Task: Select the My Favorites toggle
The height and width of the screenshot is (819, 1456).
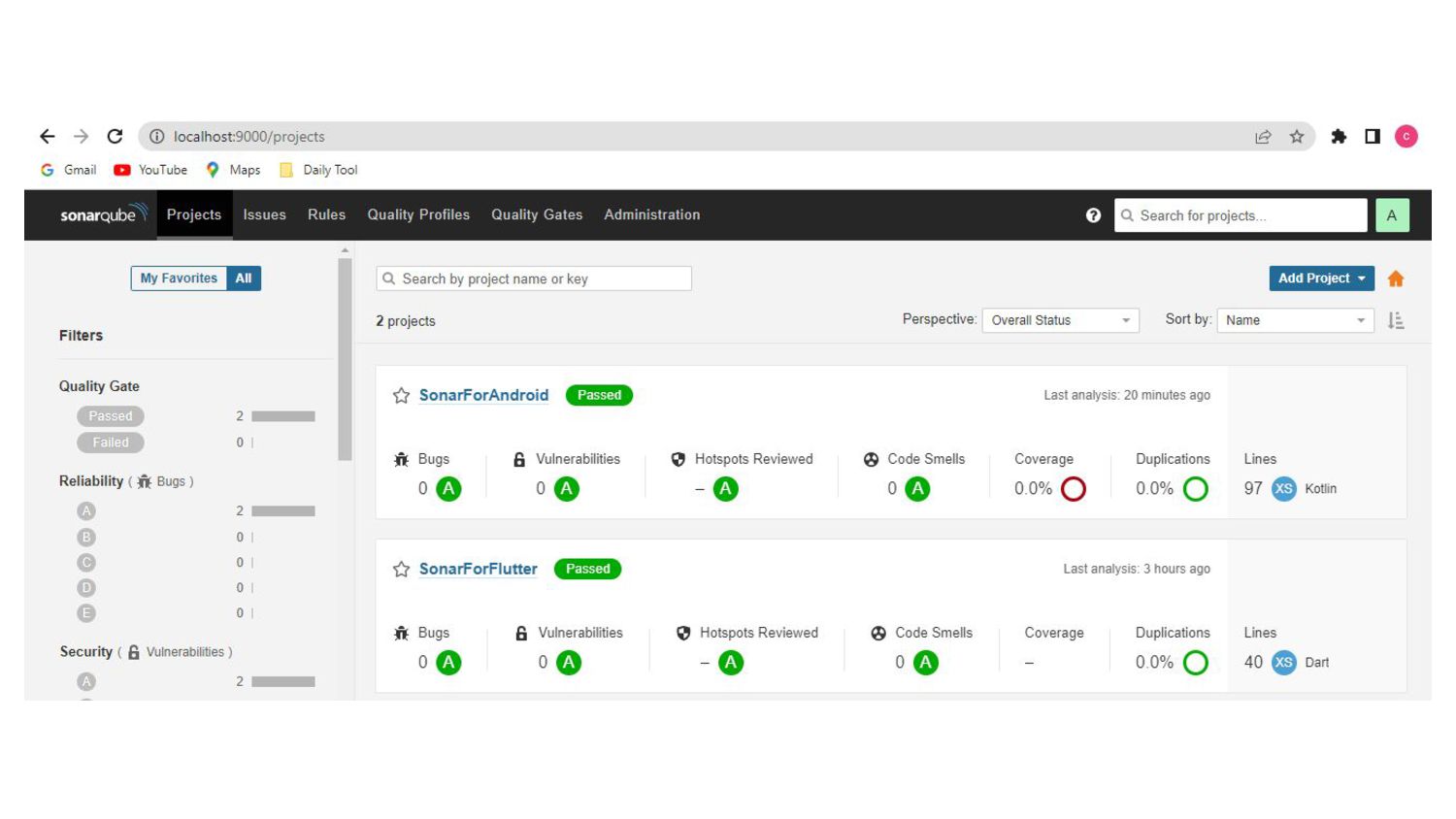Action: click(x=179, y=278)
